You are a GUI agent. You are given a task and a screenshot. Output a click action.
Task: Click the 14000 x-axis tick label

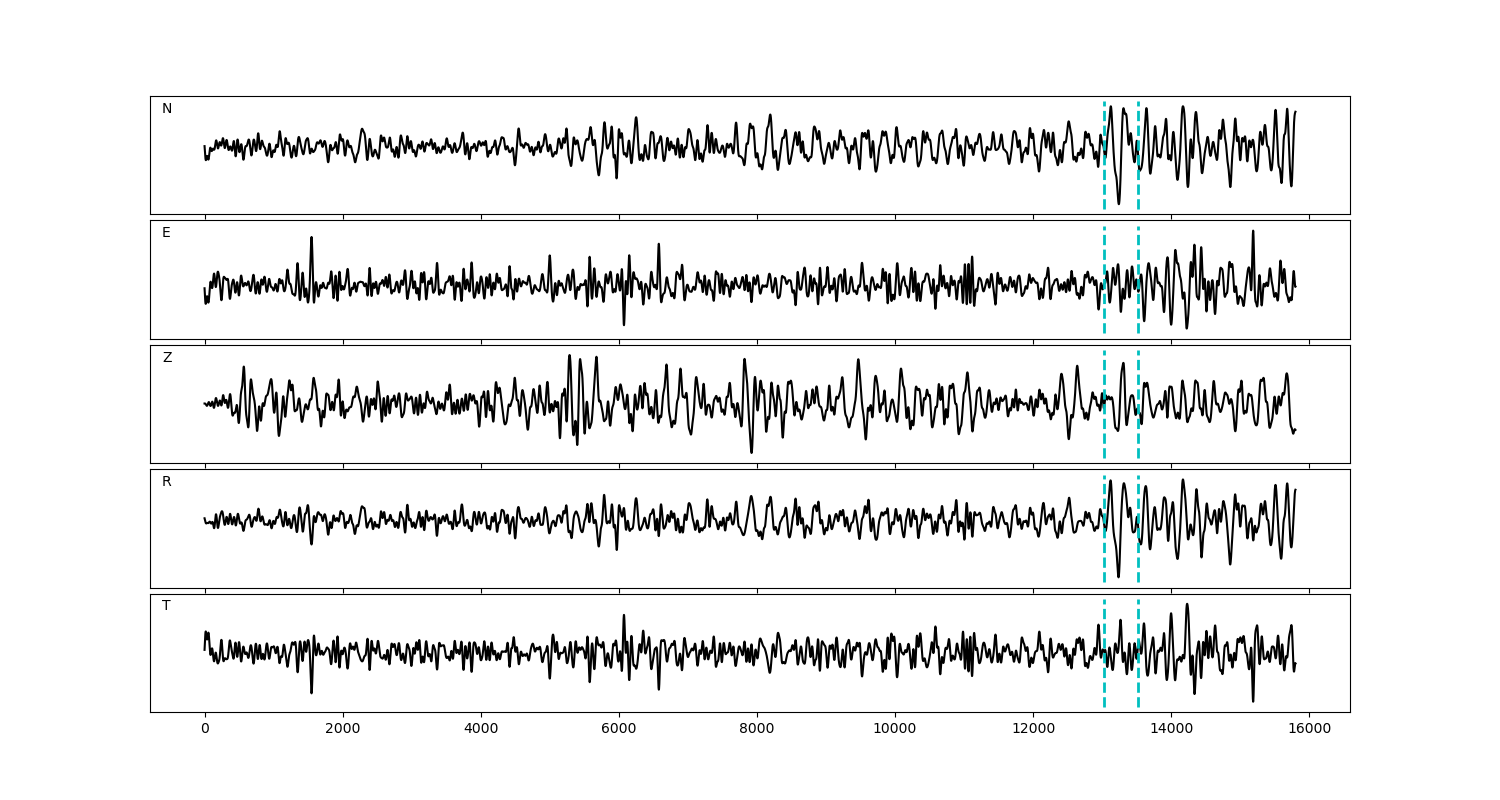pyautogui.click(x=1171, y=729)
